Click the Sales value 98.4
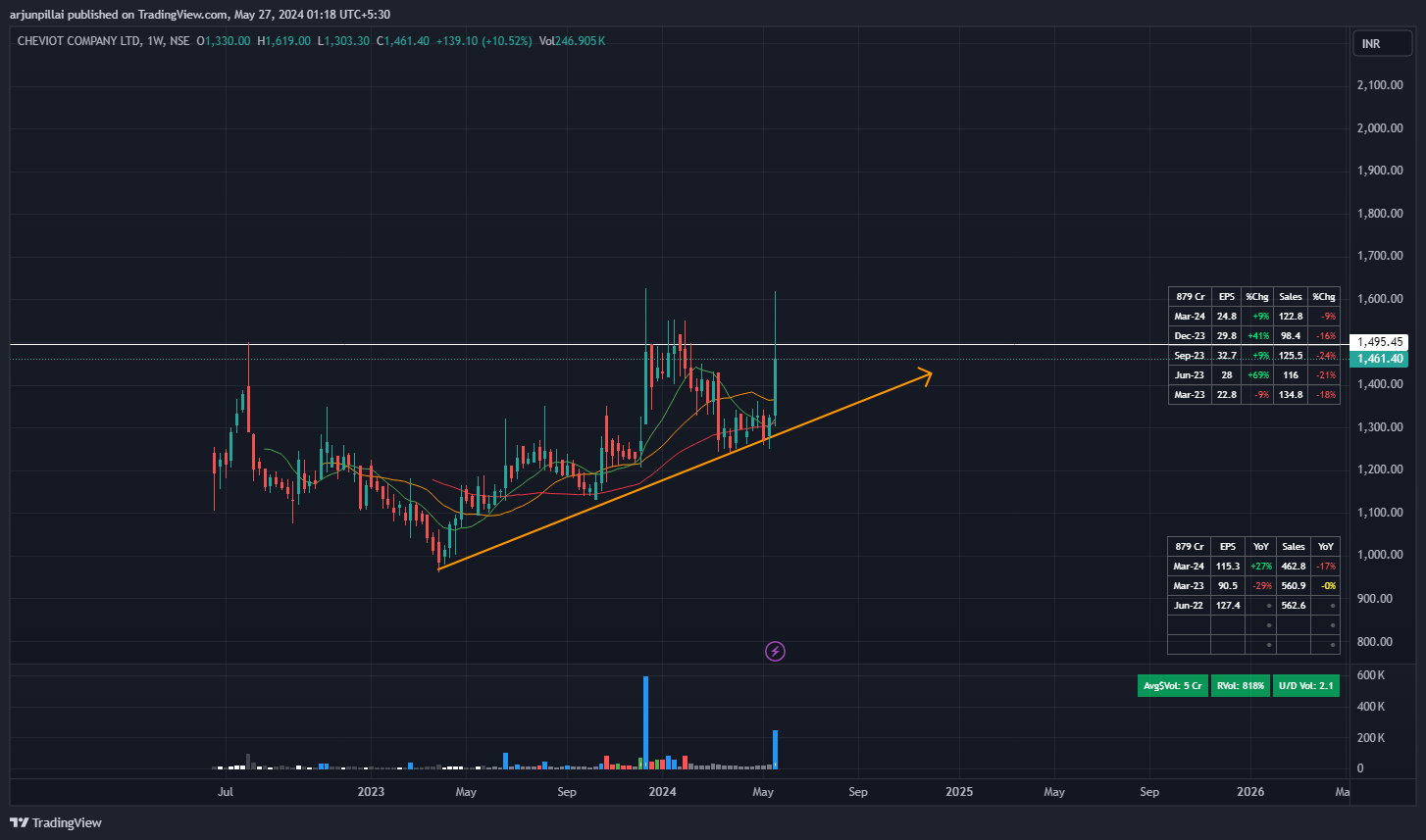Screen dimensions: 1426x840 tap(1291, 335)
